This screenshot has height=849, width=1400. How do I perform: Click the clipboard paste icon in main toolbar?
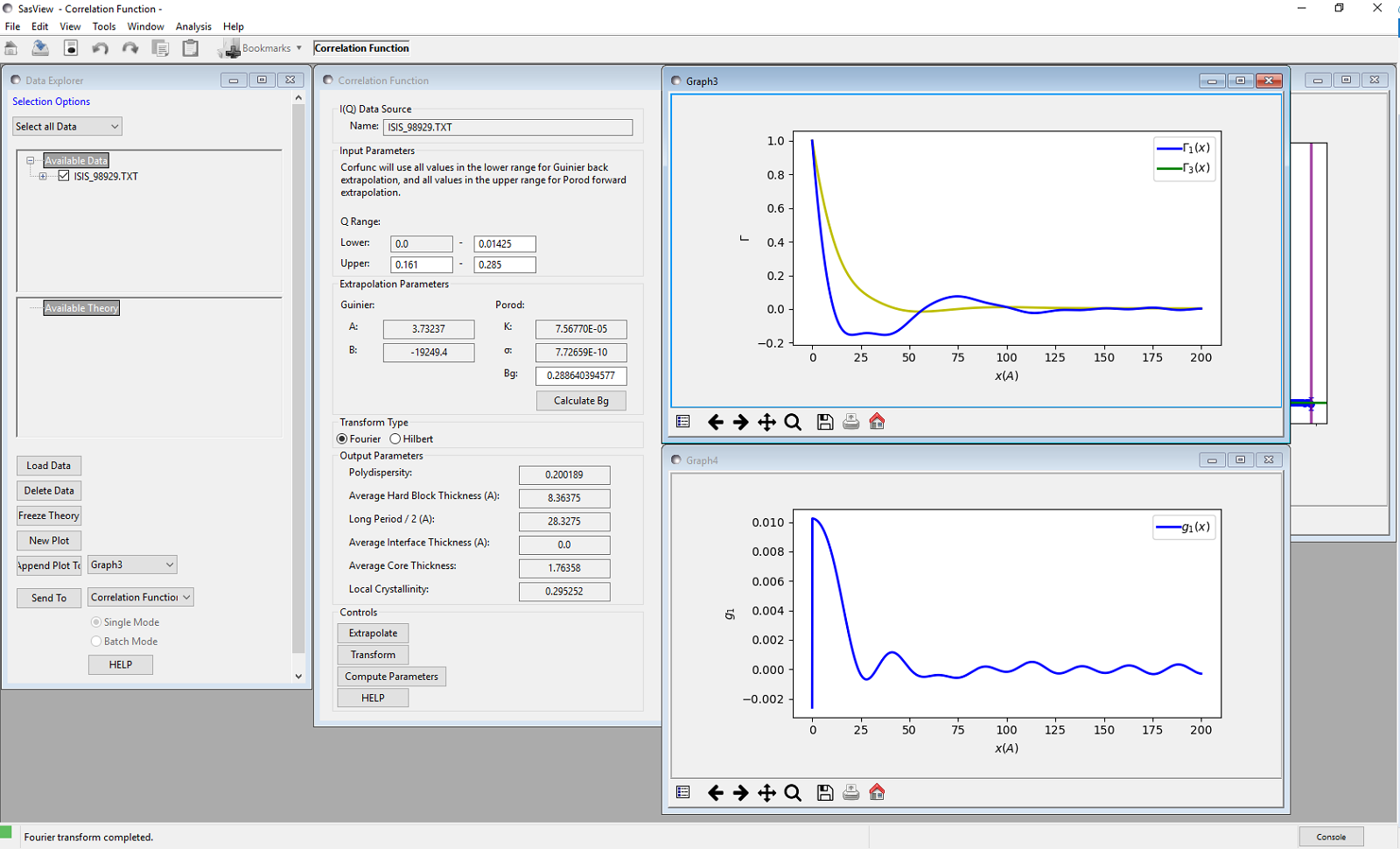click(x=190, y=48)
